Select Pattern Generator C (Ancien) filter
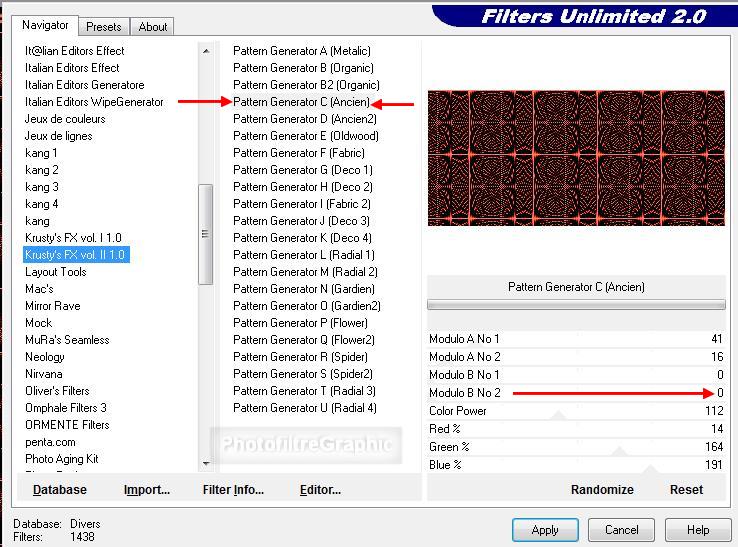Screen dimensions: 738x547 301,102
